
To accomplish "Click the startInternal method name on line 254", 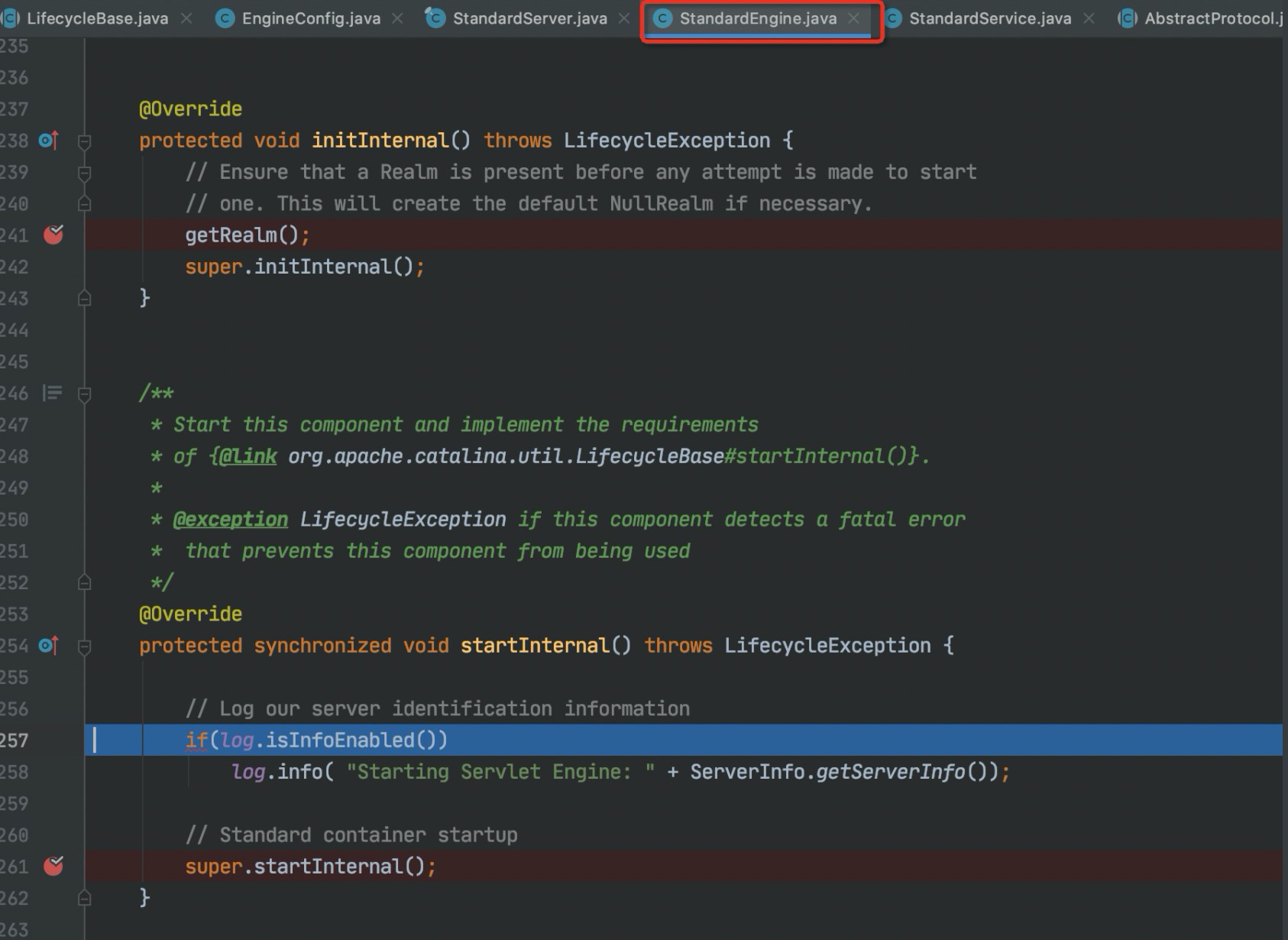I will click(535, 646).
